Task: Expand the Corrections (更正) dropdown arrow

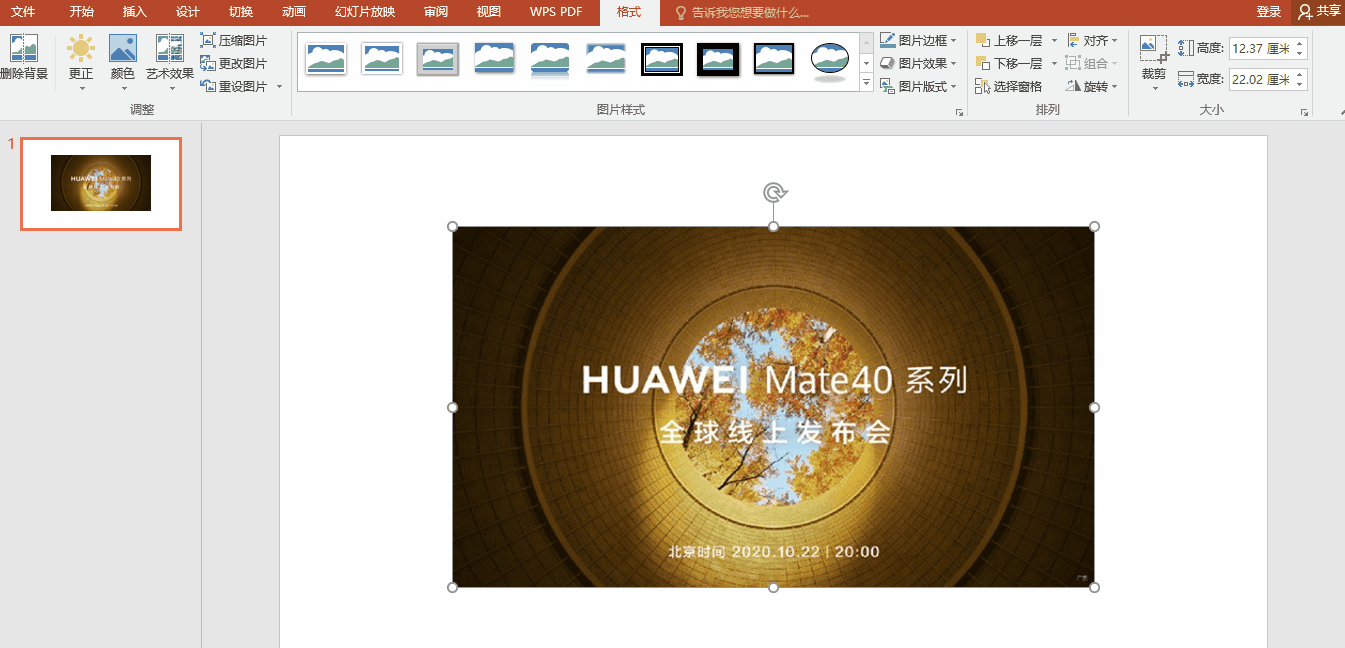Action: pos(81,88)
